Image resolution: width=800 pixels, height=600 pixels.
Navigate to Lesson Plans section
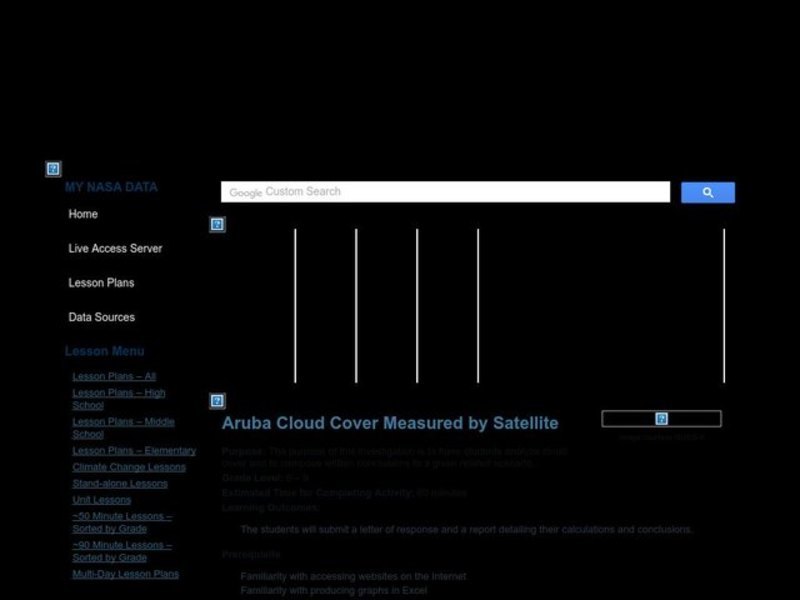point(102,282)
